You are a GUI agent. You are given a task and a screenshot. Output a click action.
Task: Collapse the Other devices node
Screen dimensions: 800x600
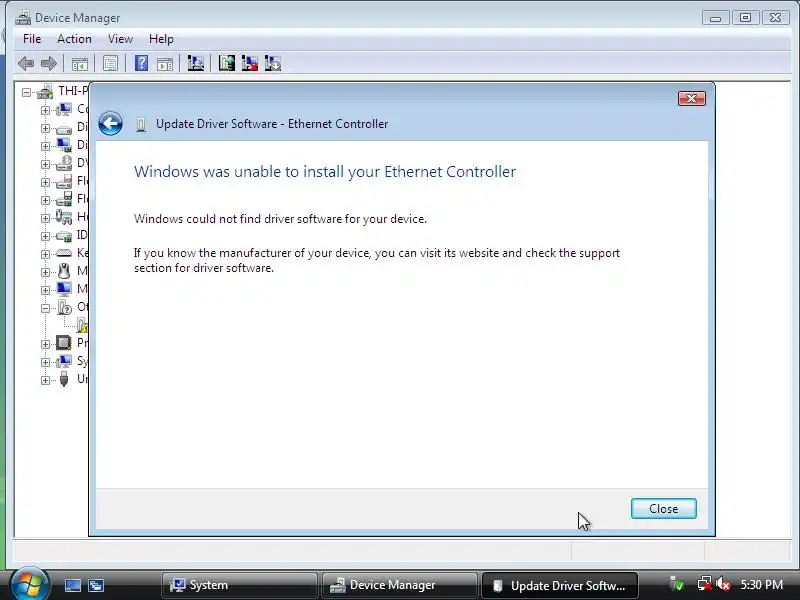coord(45,308)
